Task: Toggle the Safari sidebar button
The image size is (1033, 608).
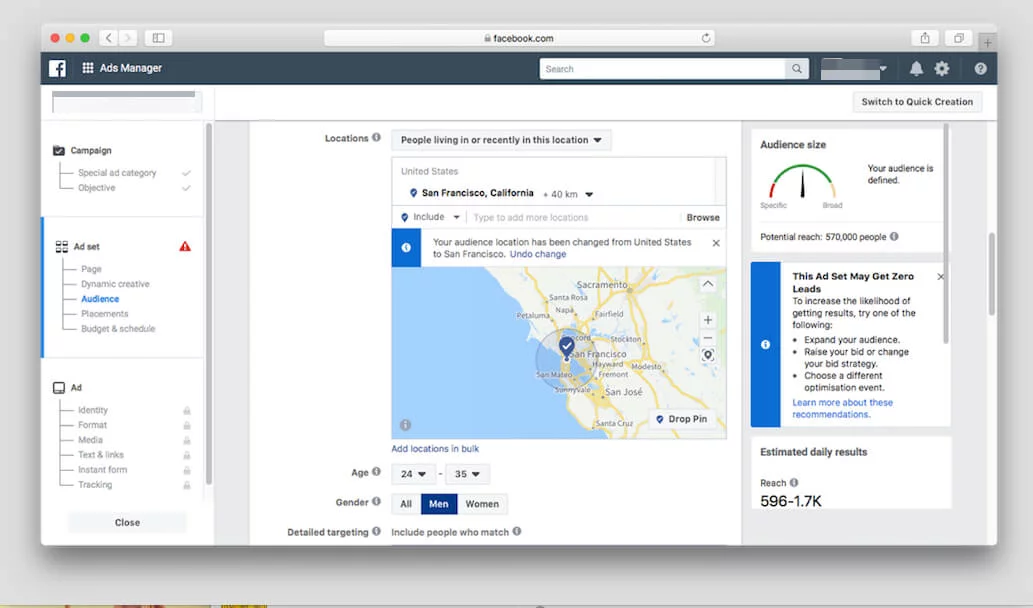Action: [158, 38]
